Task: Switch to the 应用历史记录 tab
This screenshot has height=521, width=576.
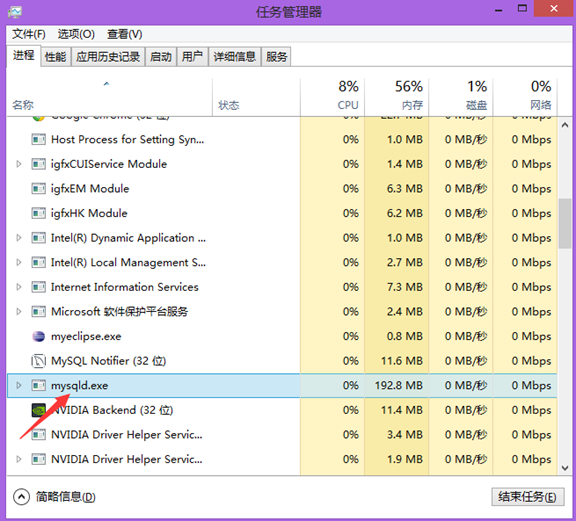Action: tap(108, 57)
